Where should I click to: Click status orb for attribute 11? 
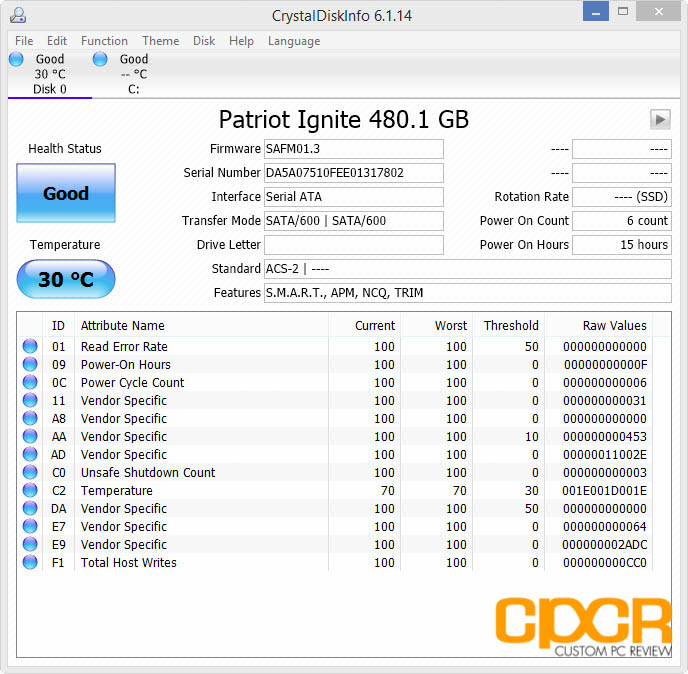point(30,400)
